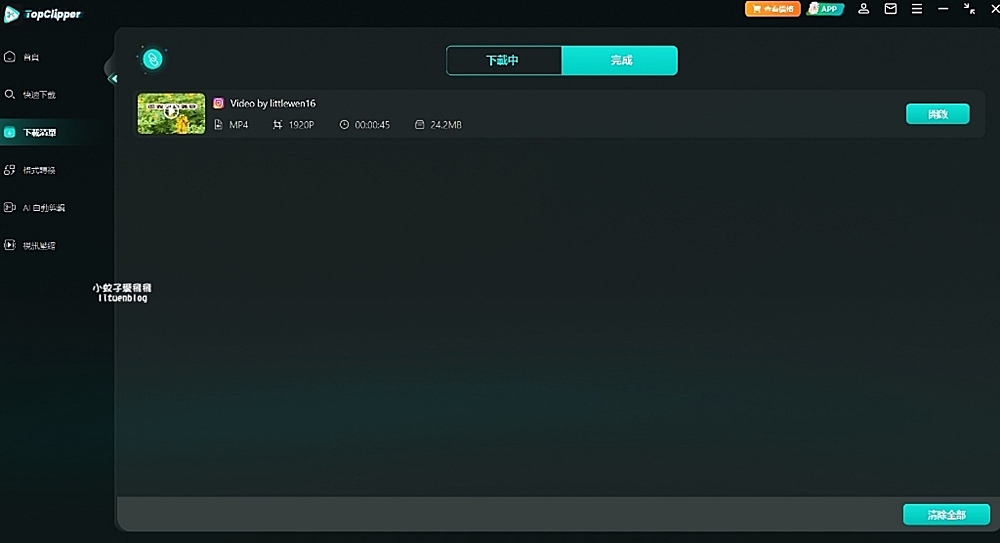Image resolution: width=1000 pixels, height=543 pixels.
Task: Collapse the sidebar with the teal arrow
Action: (114, 78)
